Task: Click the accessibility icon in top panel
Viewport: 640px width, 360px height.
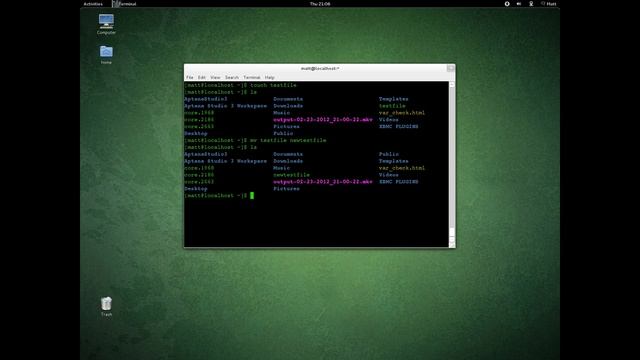Action: pyautogui.click(x=507, y=4)
